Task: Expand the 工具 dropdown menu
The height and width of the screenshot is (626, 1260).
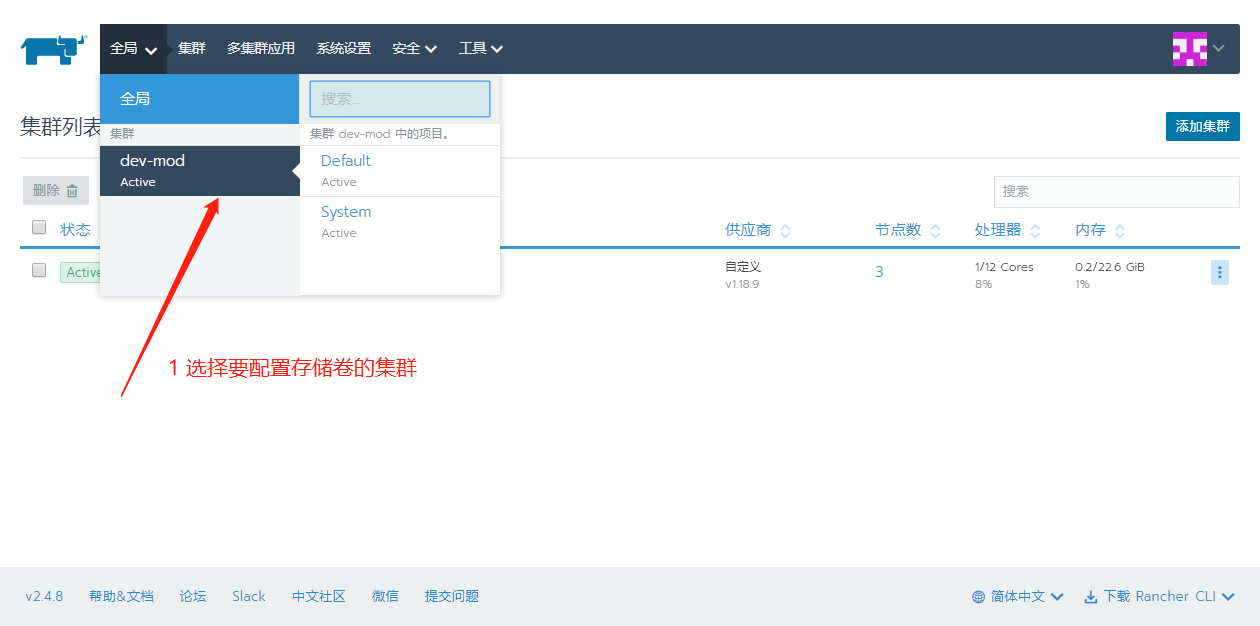Action: coord(481,47)
